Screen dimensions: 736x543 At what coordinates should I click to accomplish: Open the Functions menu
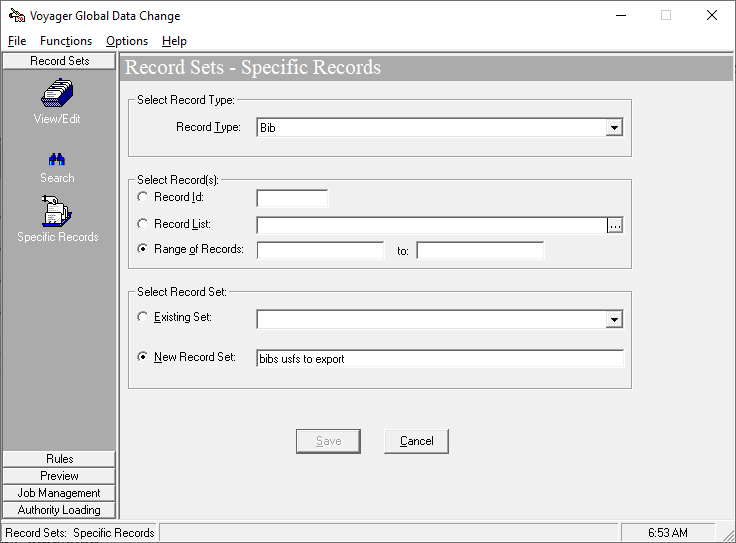click(66, 41)
